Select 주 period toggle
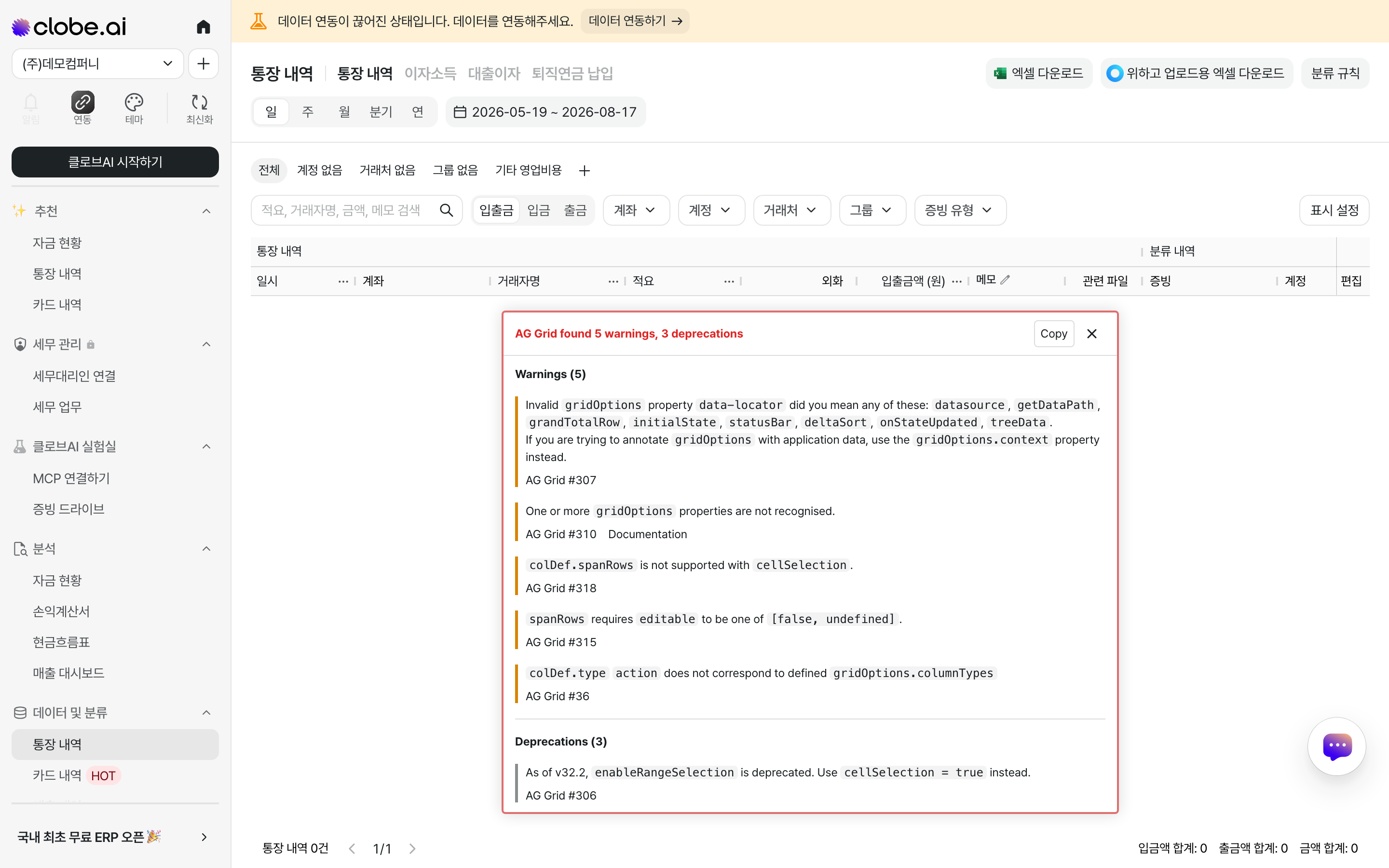 (x=308, y=112)
